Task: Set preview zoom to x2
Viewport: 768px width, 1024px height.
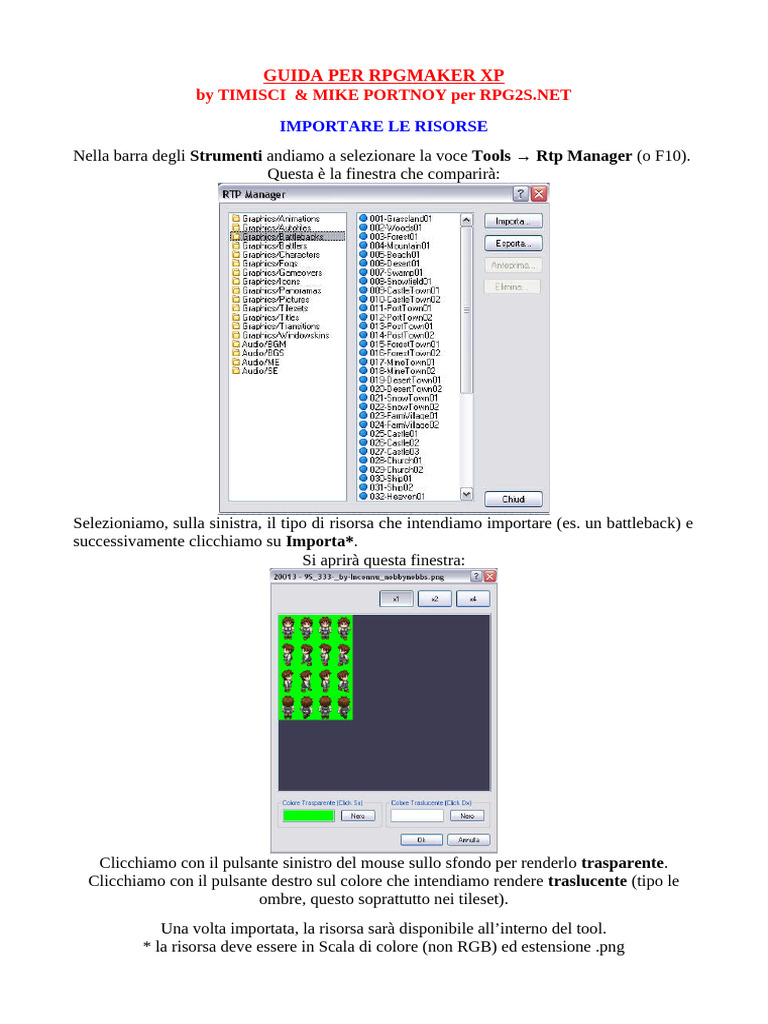Action: click(435, 598)
